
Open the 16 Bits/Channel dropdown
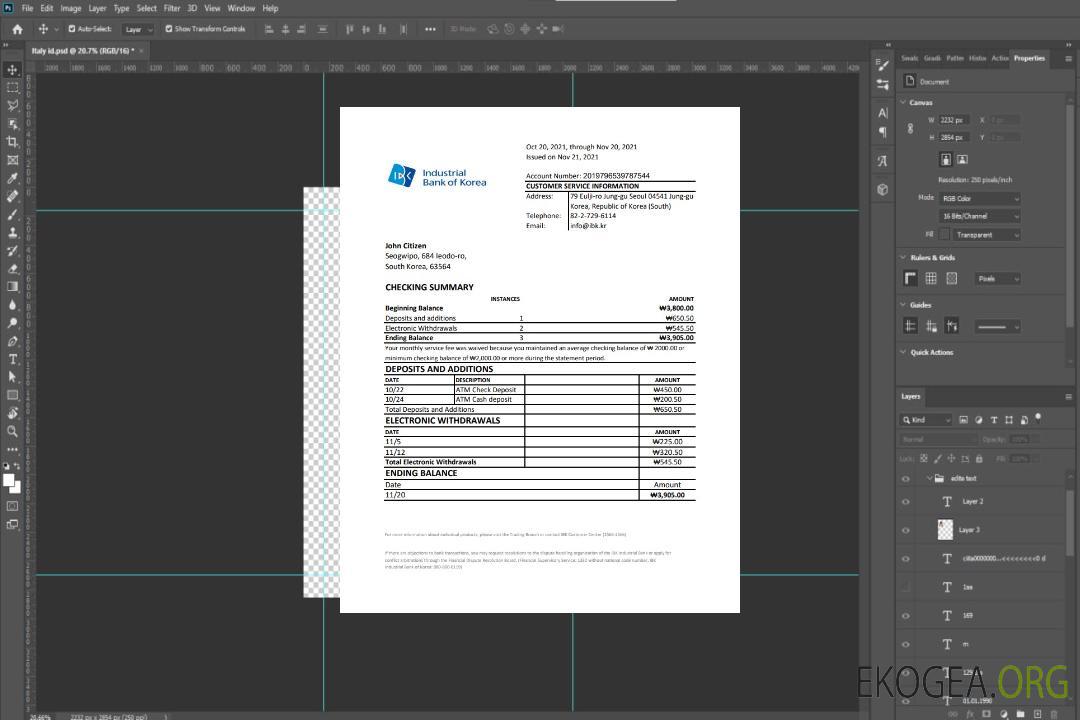[x=979, y=216]
